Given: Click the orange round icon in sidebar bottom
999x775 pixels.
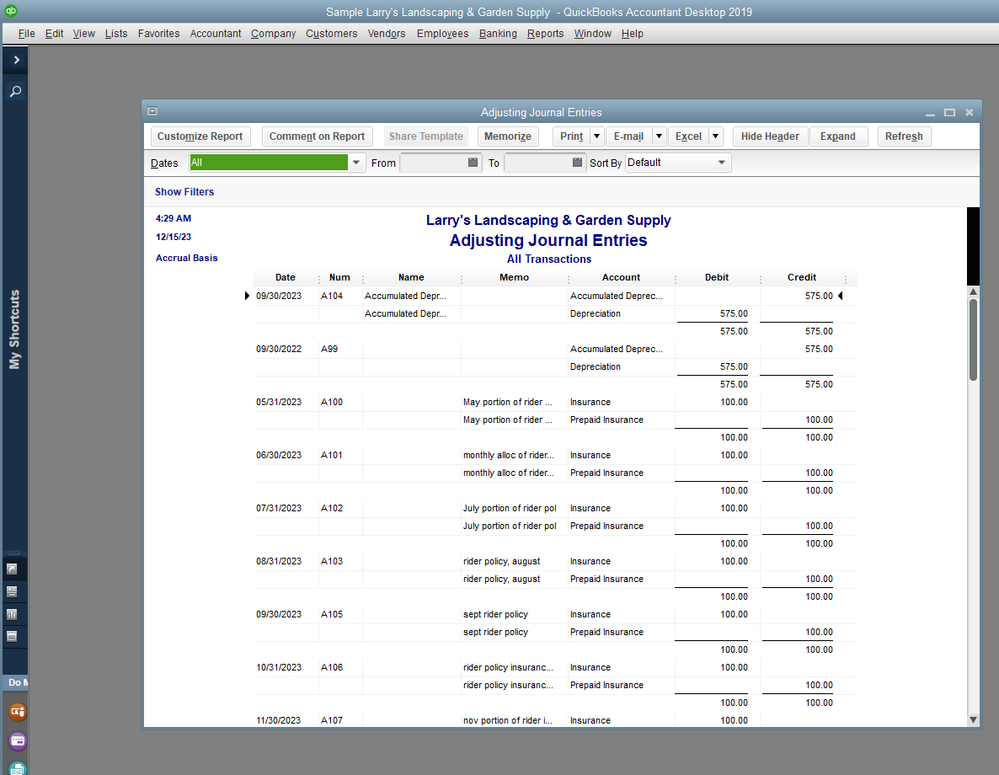Looking at the screenshot, I should [x=16, y=712].
